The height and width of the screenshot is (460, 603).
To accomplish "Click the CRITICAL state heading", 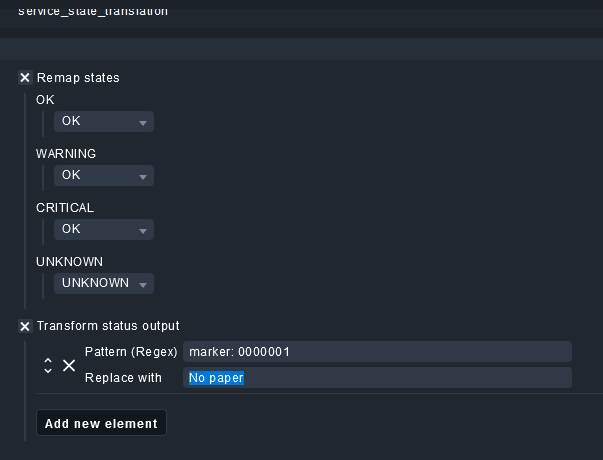I will [x=64, y=208].
